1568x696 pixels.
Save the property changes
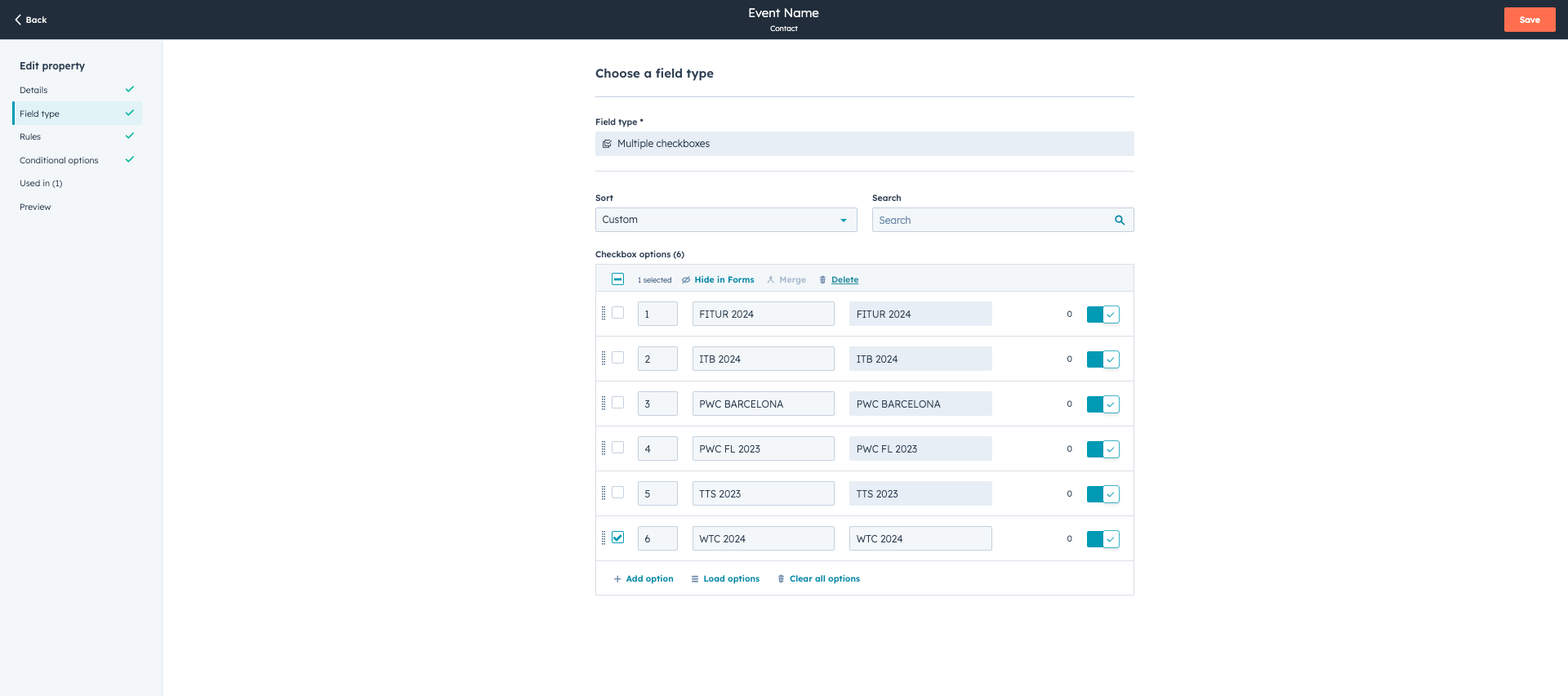click(x=1529, y=20)
